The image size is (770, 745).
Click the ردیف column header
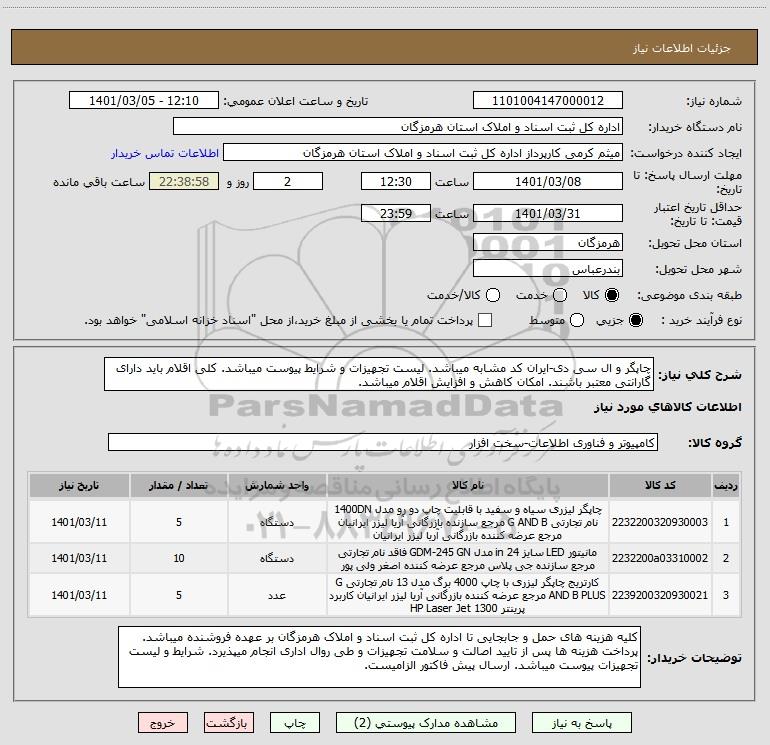tap(726, 485)
